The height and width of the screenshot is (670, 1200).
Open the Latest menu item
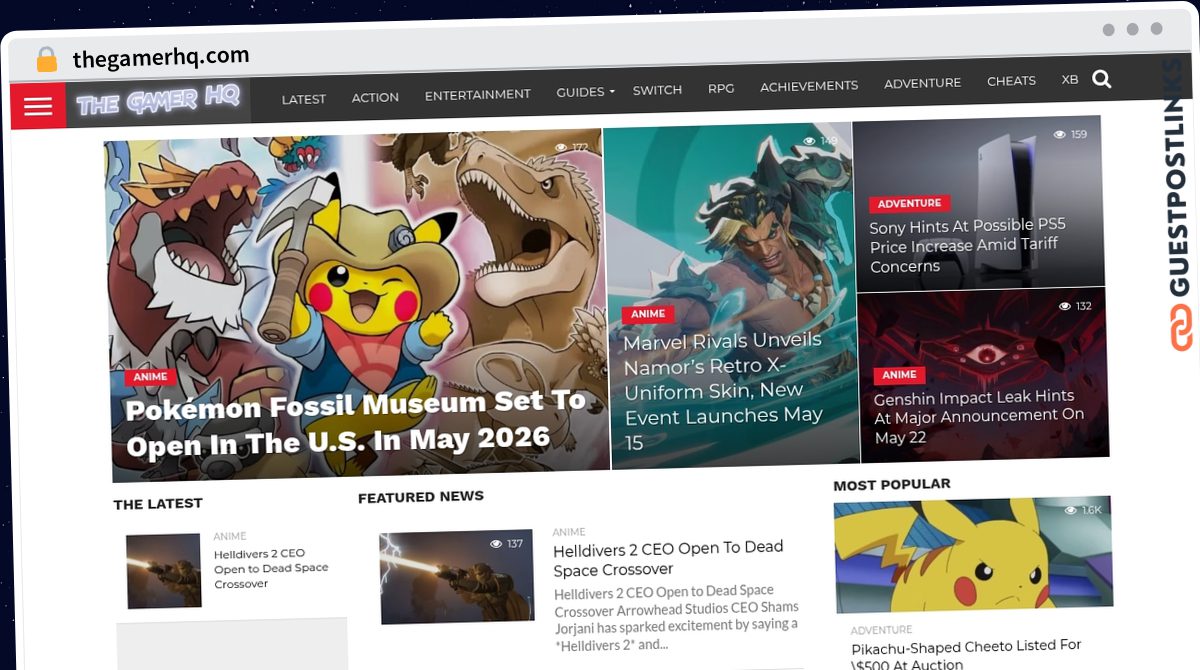coord(304,99)
